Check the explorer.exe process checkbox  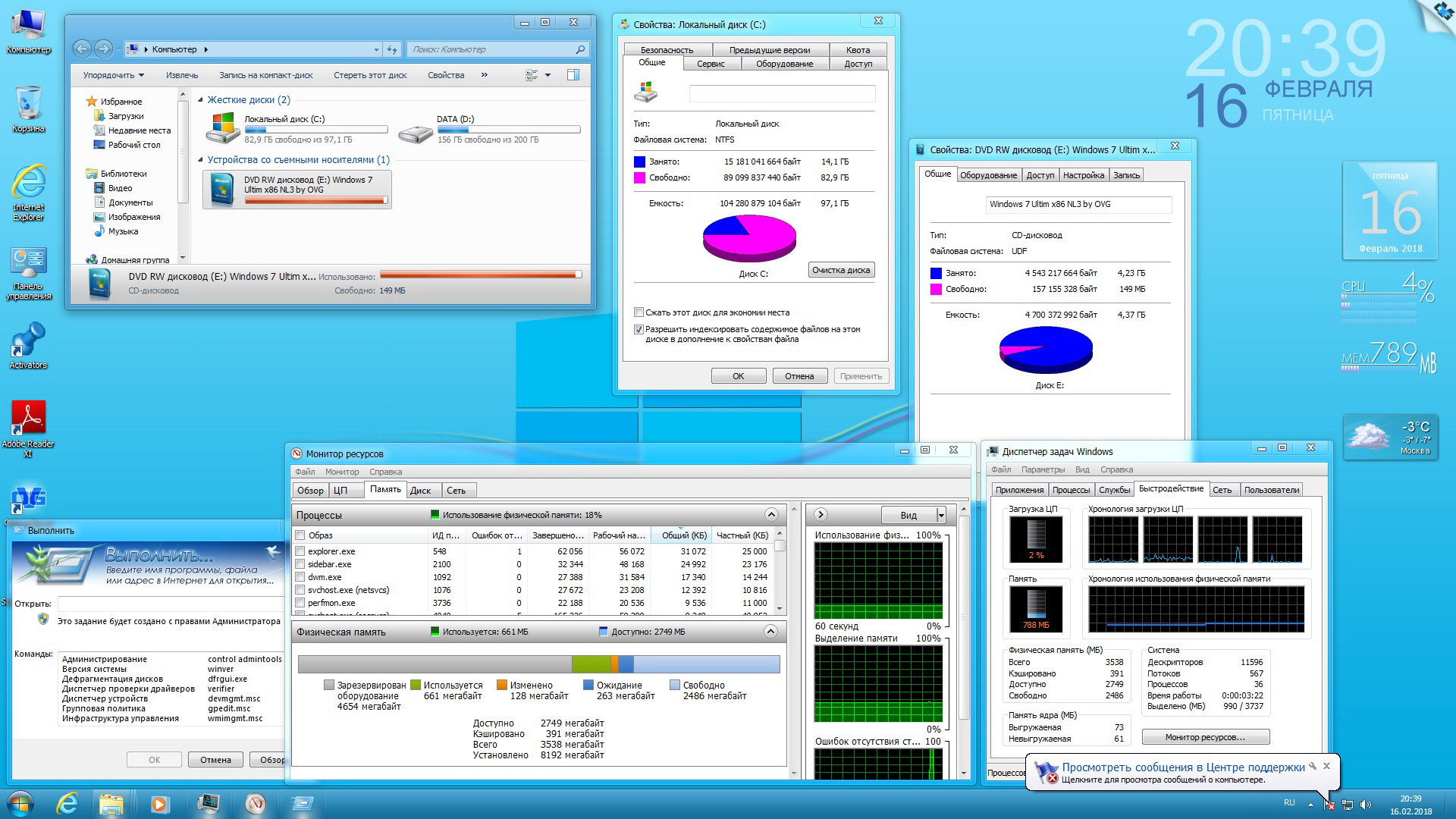click(300, 551)
